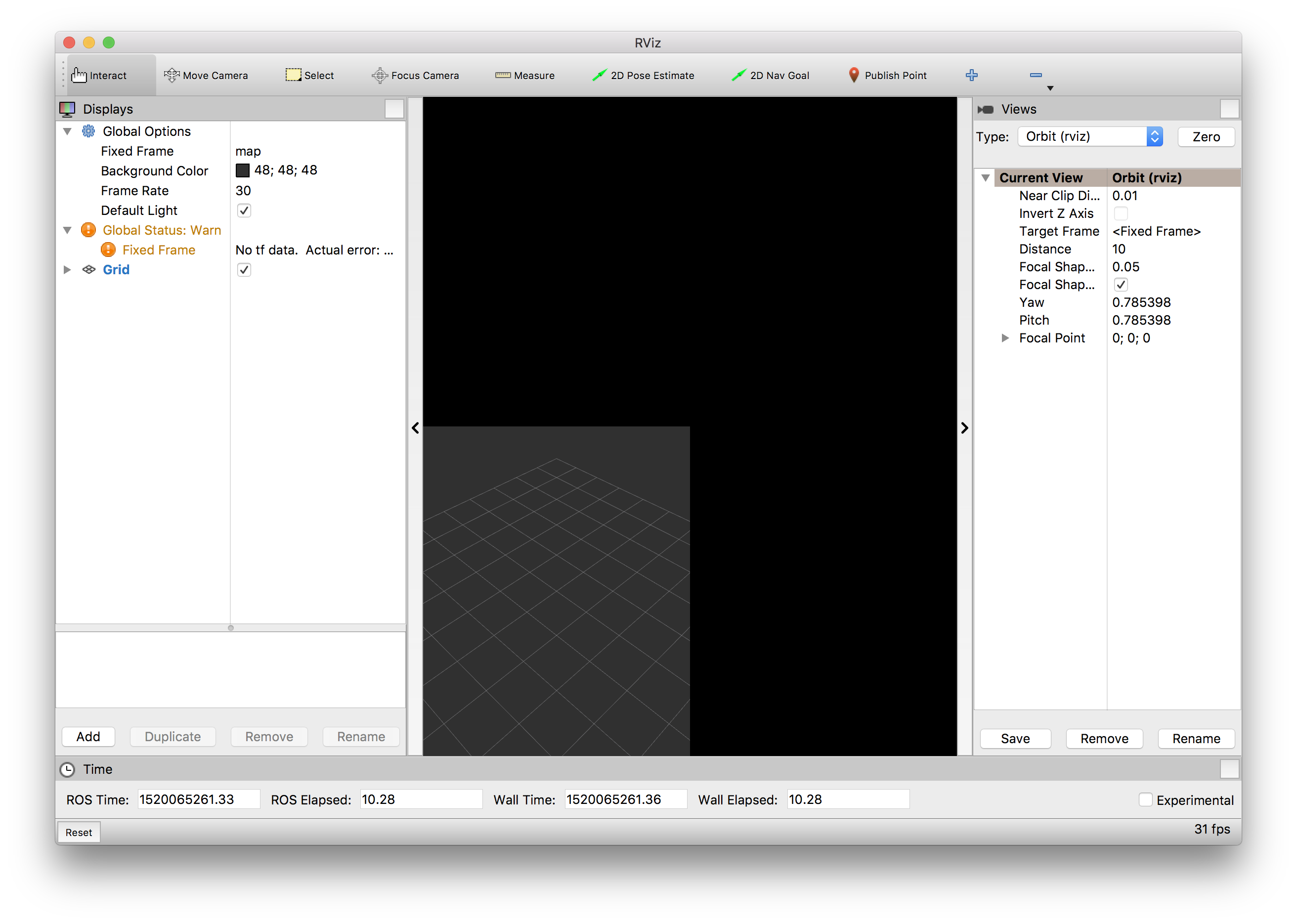1297x924 pixels.
Task: Select the Publish Point tool
Action: pos(887,75)
